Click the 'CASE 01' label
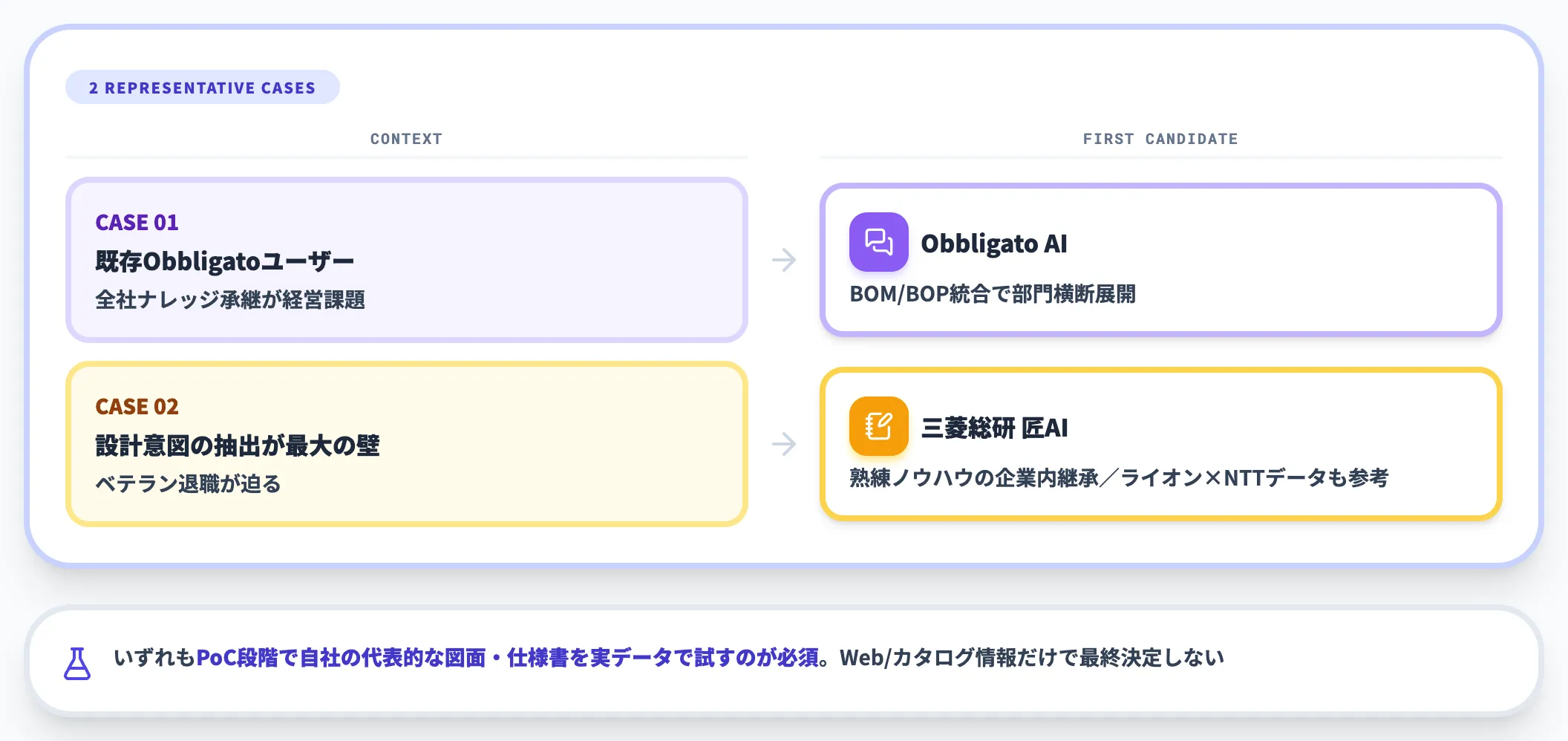The width and height of the screenshot is (1568, 741). 137,223
